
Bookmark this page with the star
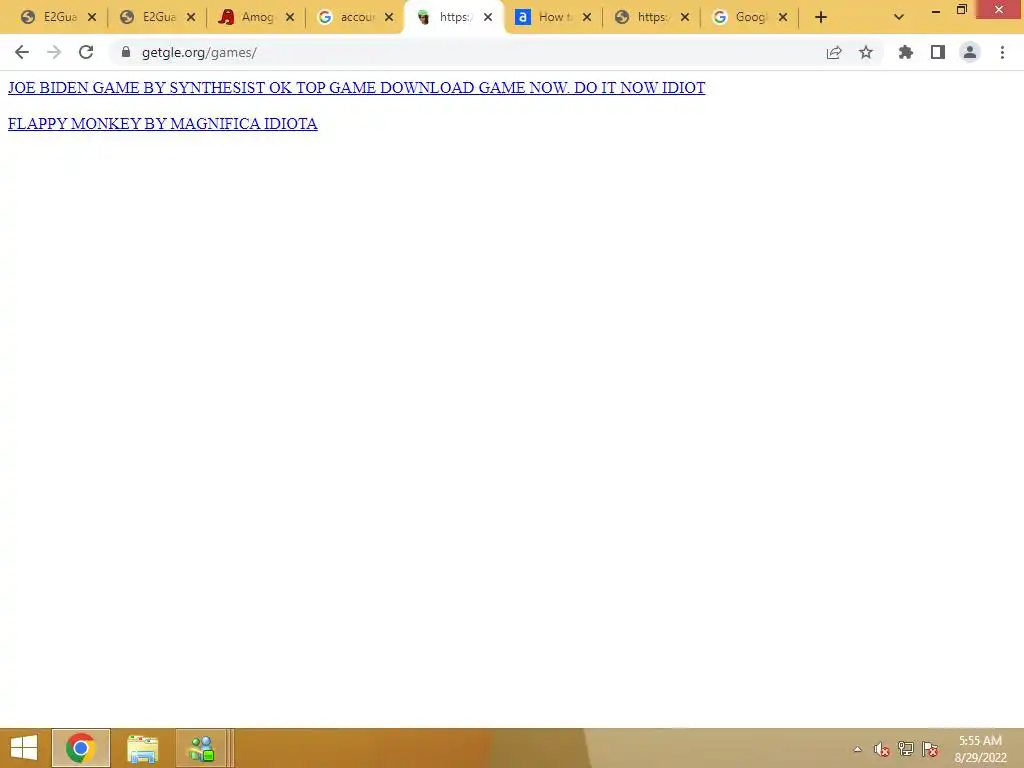pyautogui.click(x=866, y=52)
